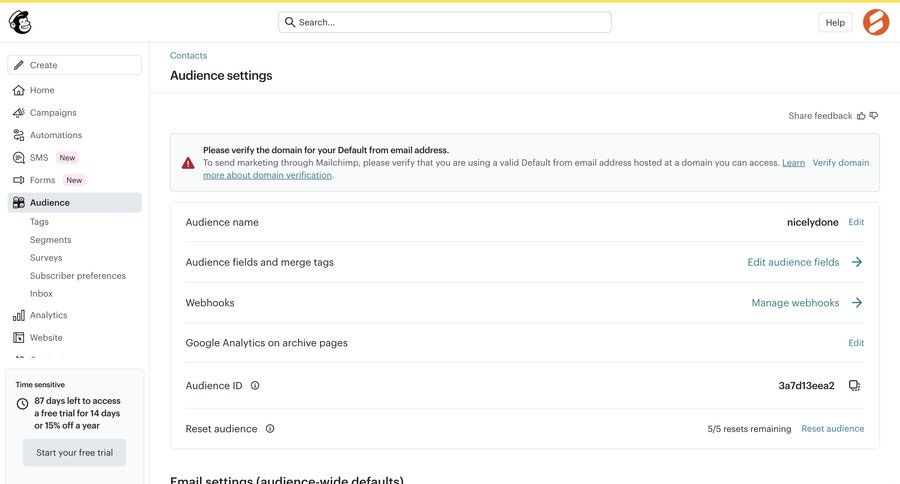Click the Mailchimp monkey logo

[20, 22]
